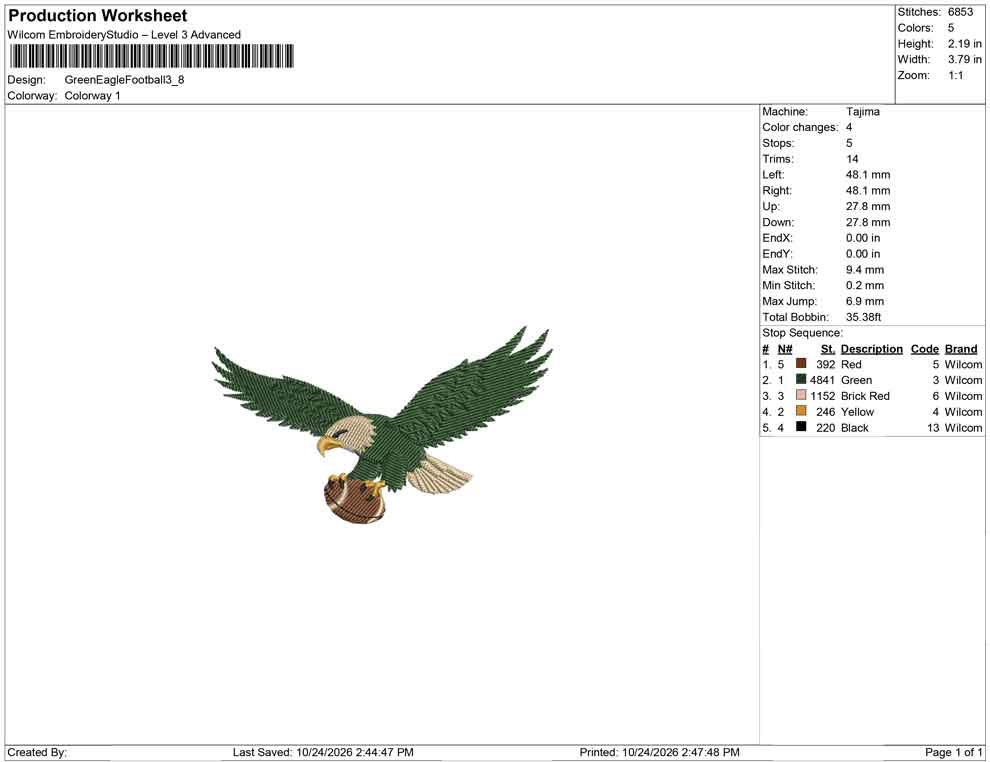990x762 pixels.
Task: Click the Color changes value 4
Action: (x=849, y=128)
